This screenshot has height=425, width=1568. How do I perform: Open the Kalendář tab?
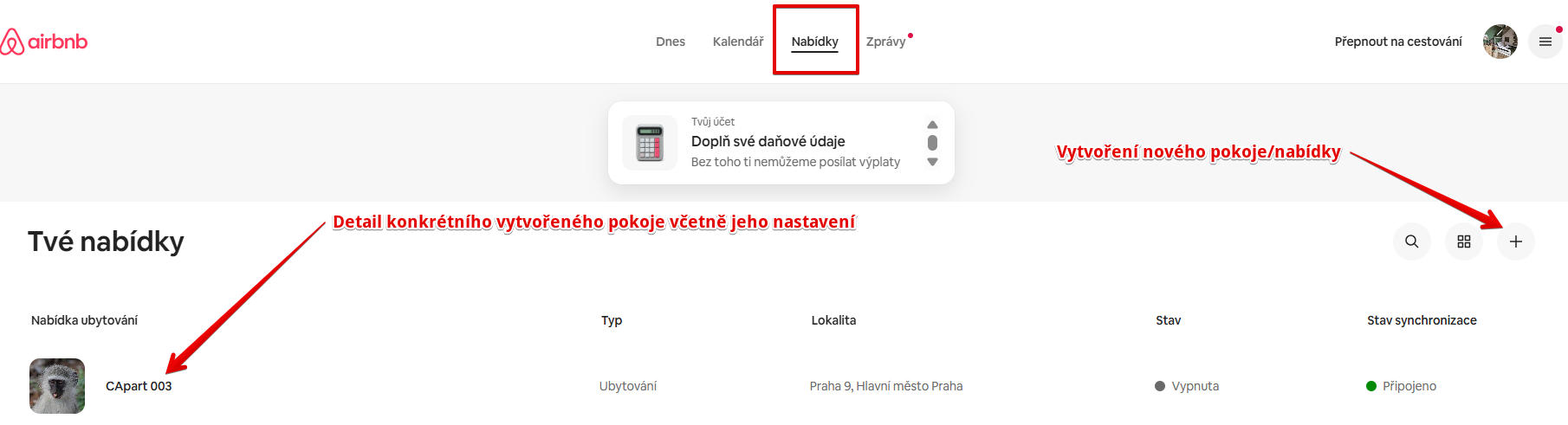738,42
